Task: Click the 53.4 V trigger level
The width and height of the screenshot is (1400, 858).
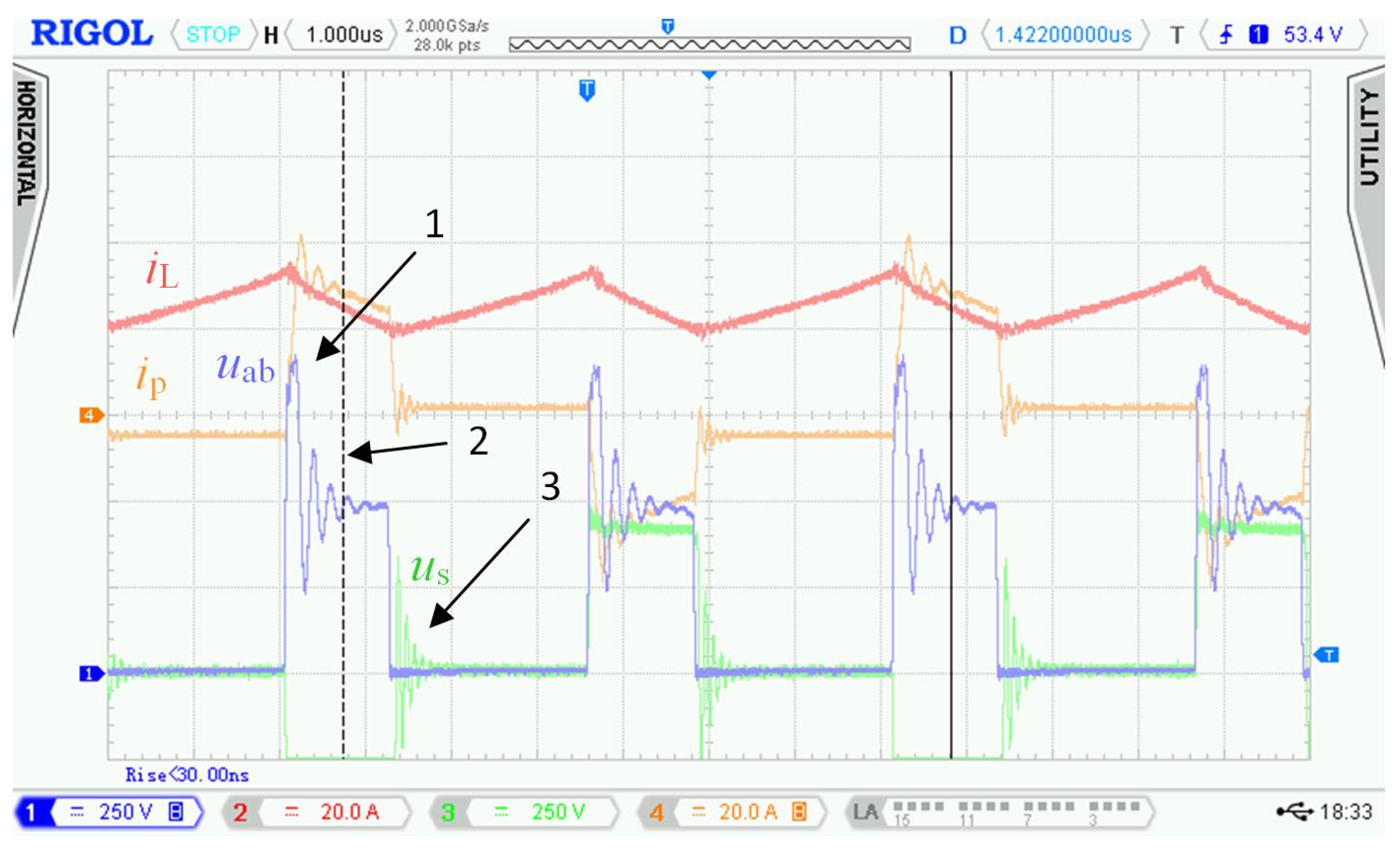Action: point(1312,35)
